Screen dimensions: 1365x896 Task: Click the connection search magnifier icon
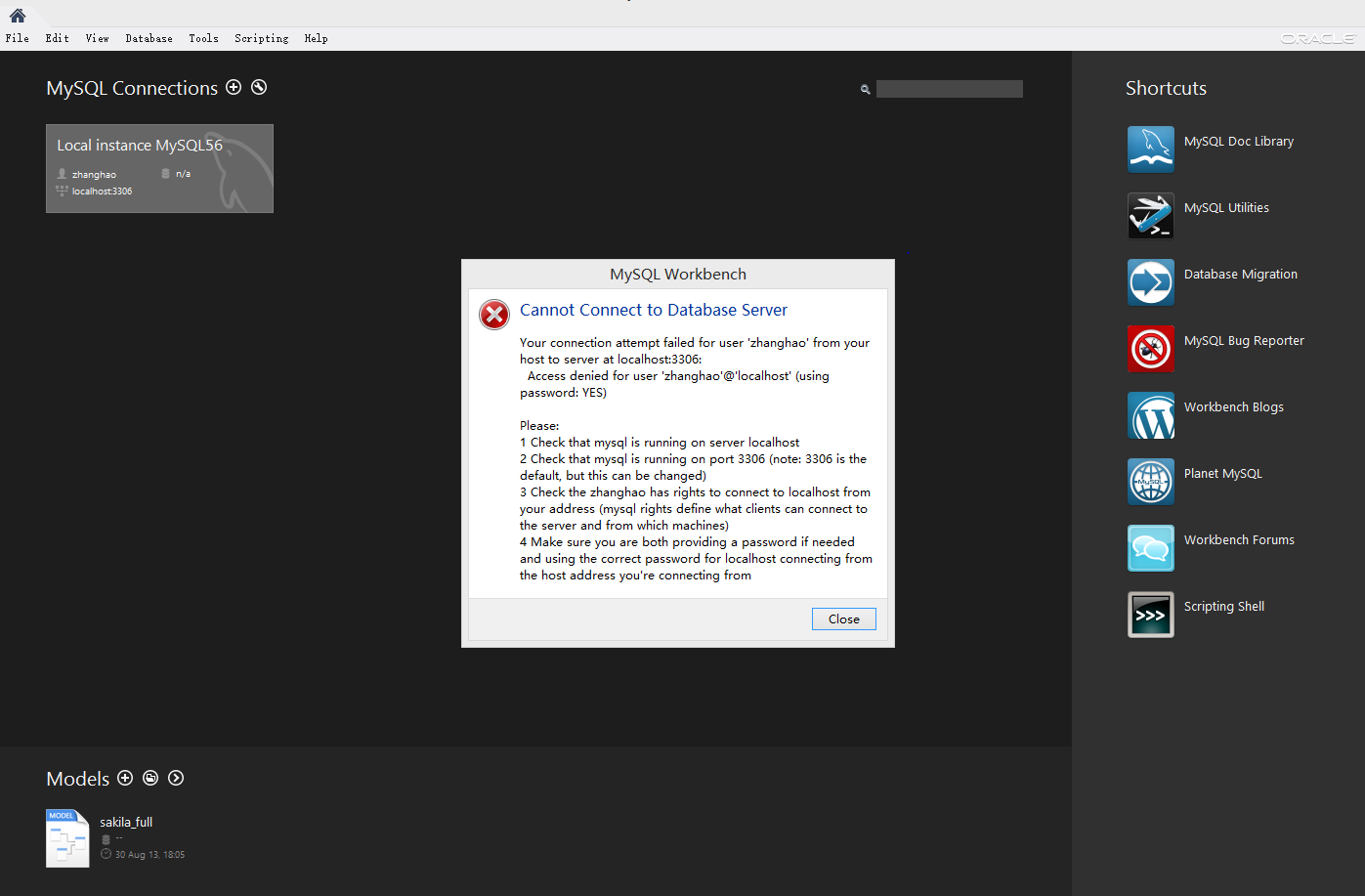865,89
